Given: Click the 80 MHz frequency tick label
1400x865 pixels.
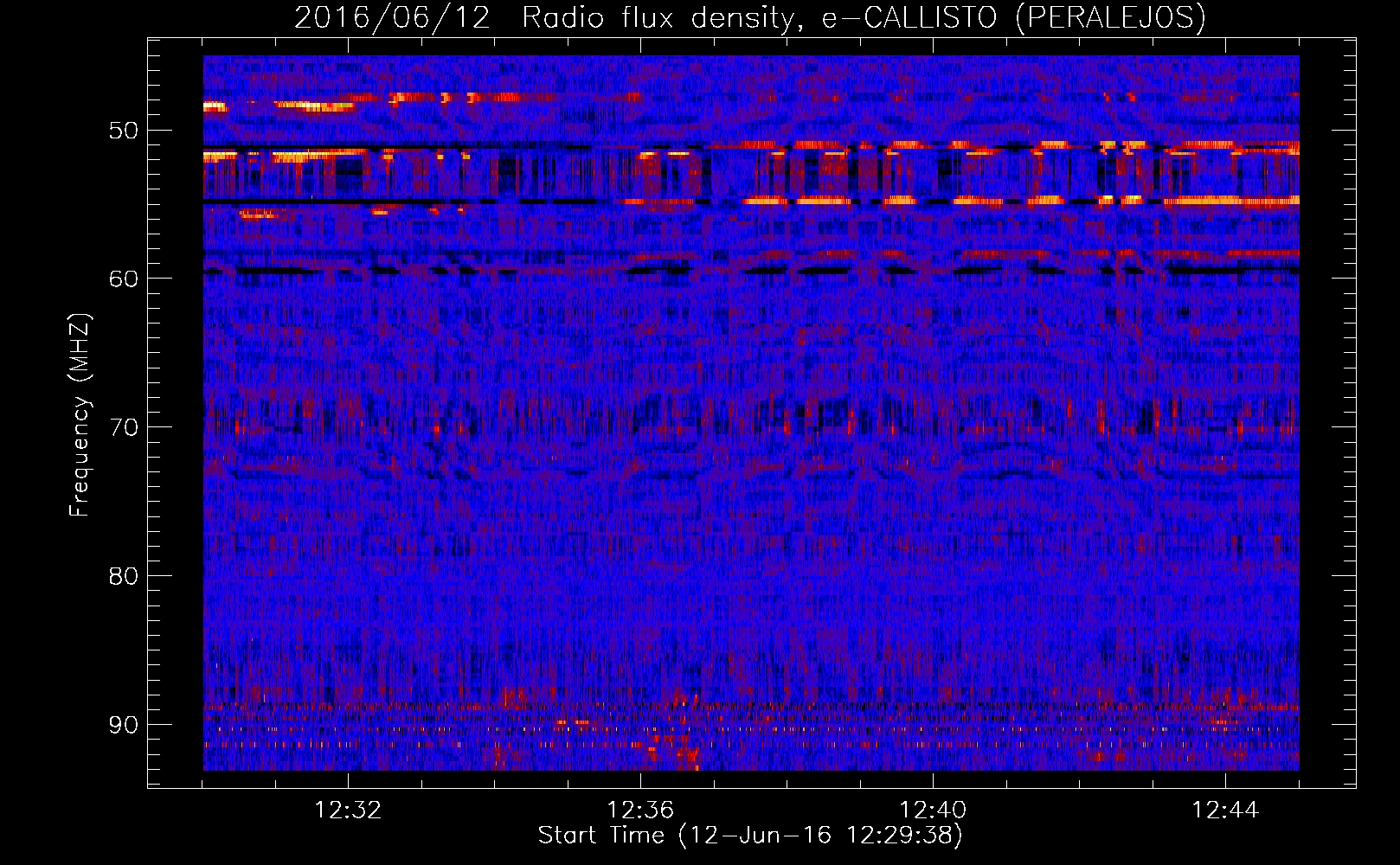Looking at the screenshot, I should [123, 576].
